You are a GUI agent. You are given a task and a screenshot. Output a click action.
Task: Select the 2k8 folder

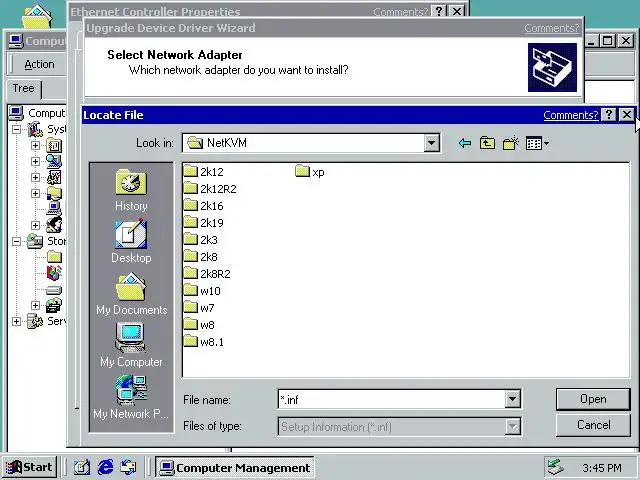pos(200,257)
